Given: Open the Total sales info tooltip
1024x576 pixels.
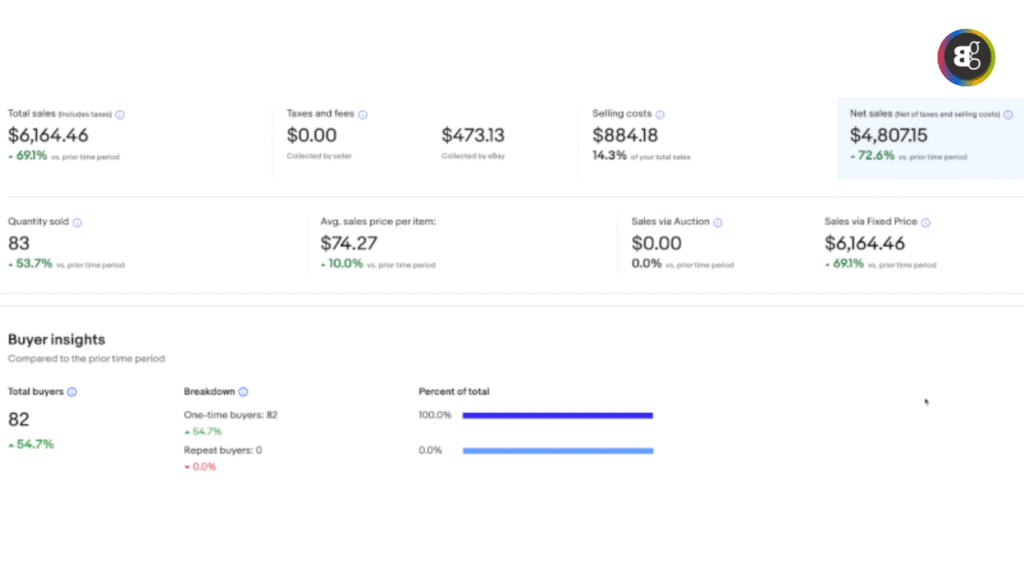Looking at the screenshot, I should click(x=120, y=114).
